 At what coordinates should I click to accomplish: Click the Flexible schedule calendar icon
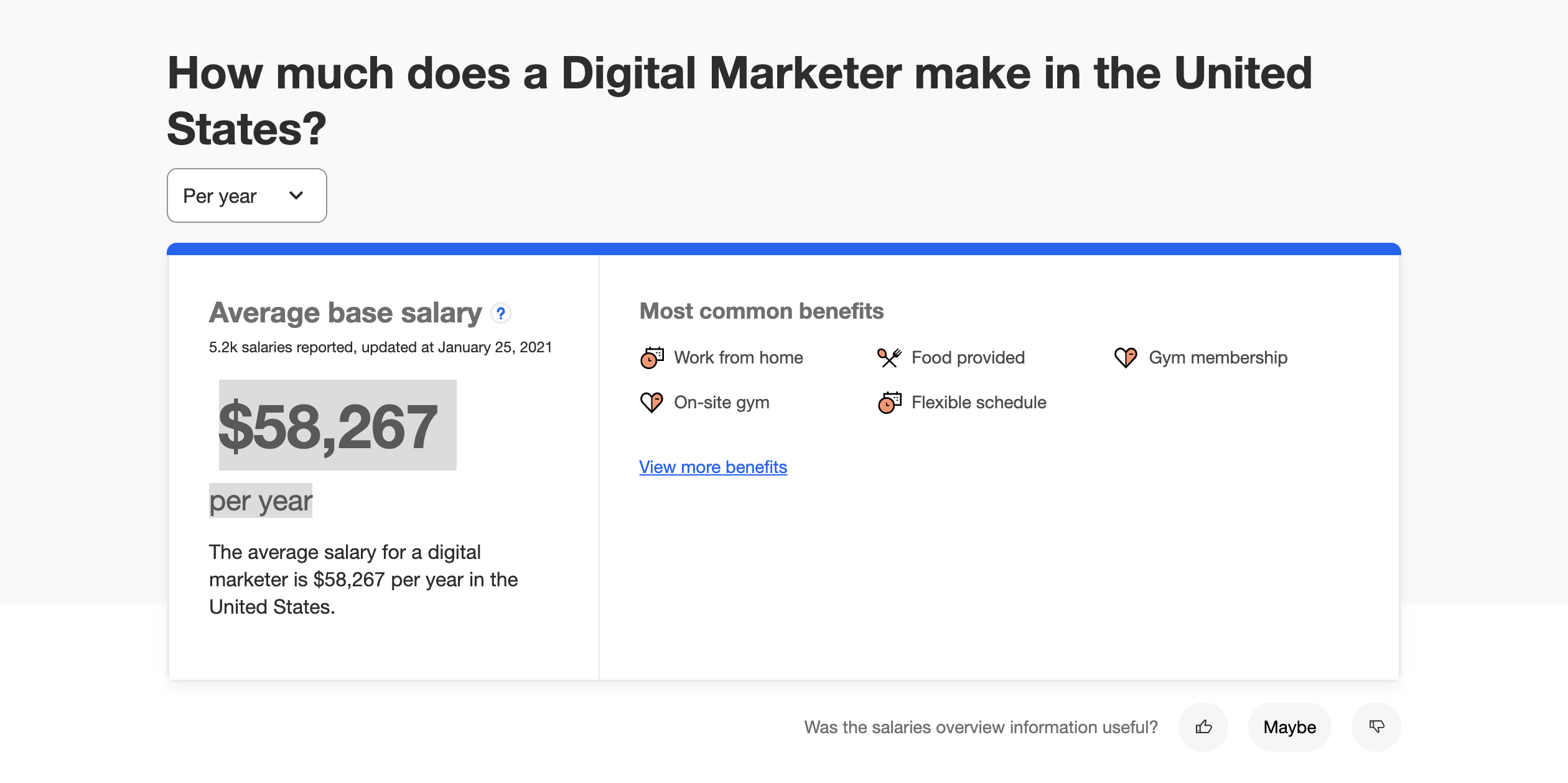pyautogui.click(x=889, y=403)
